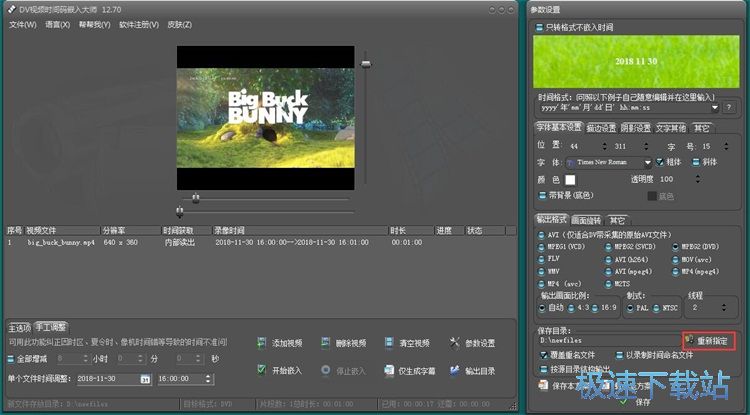This screenshot has height=415, width=750.
Task: Start embedding with 开始嵌入 button
Action: 280,371
